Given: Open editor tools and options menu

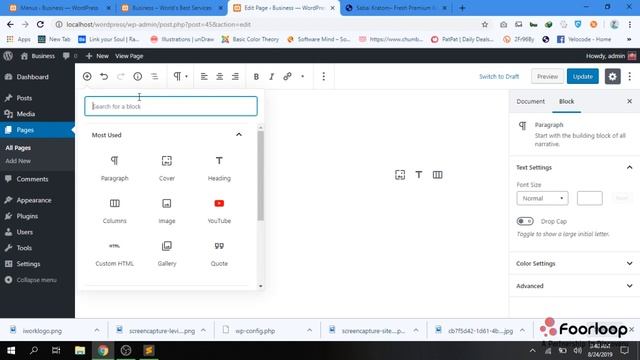Looking at the screenshot, I should tap(630, 76).
